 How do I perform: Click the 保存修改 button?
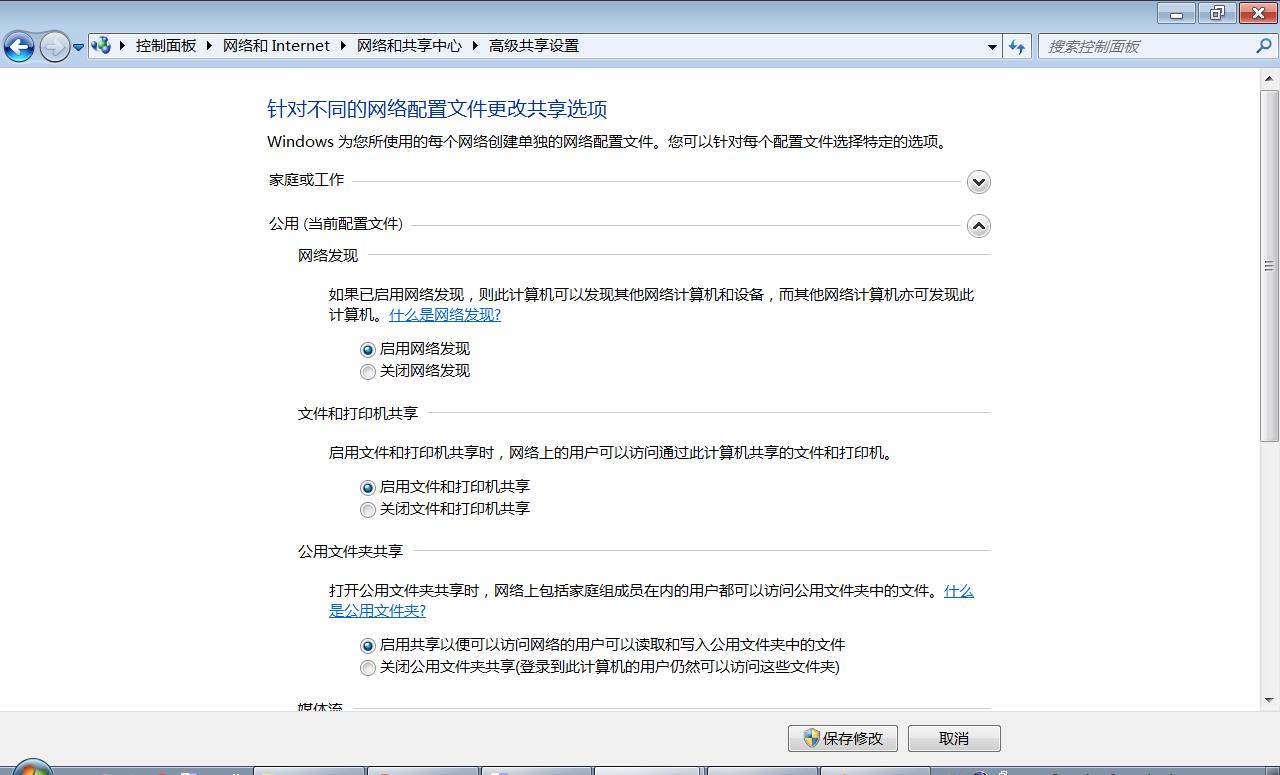(x=845, y=738)
